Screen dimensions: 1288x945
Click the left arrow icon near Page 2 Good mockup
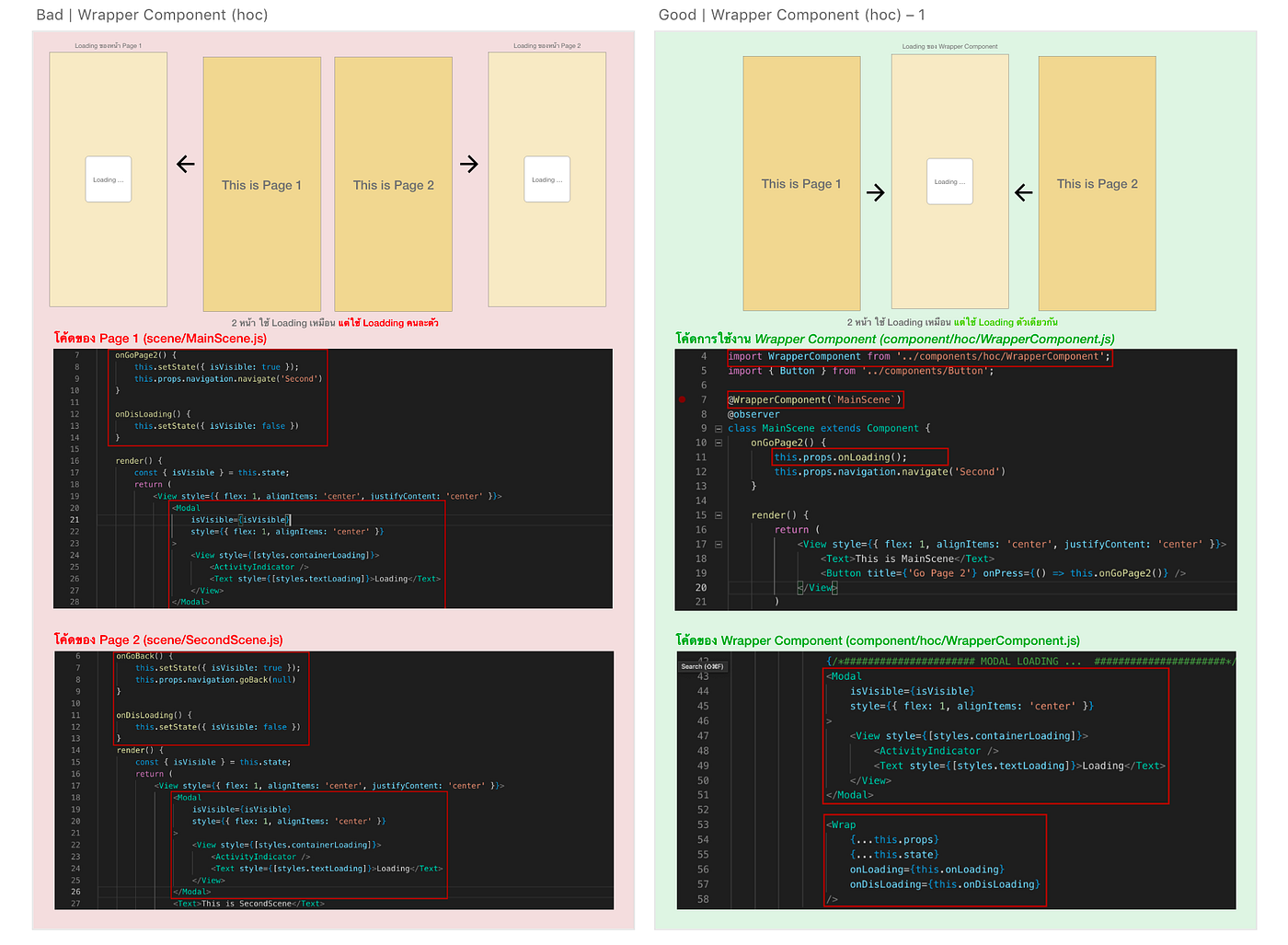1022,192
